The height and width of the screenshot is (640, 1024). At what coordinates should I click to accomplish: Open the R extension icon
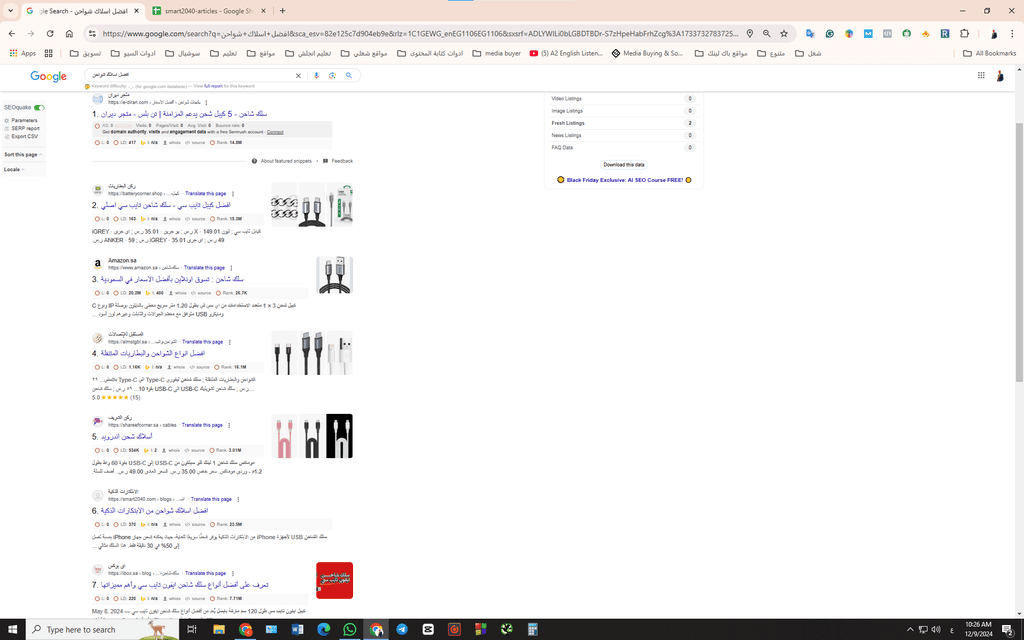point(945,33)
